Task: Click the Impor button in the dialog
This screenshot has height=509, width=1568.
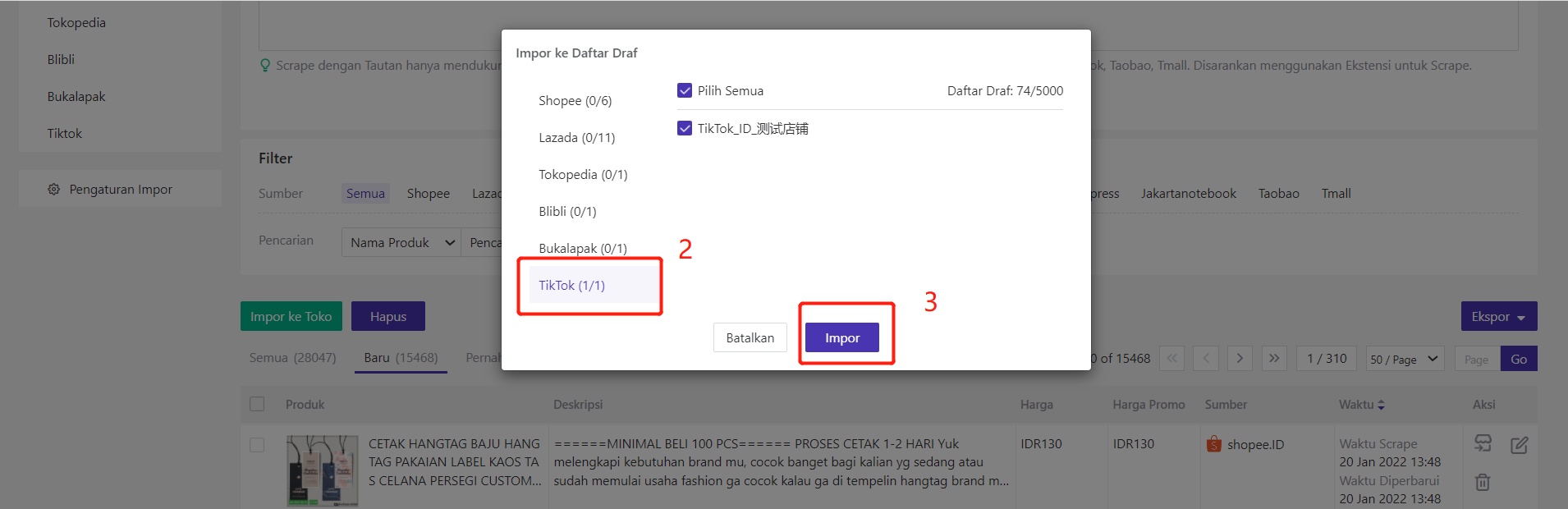Action: [x=842, y=337]
